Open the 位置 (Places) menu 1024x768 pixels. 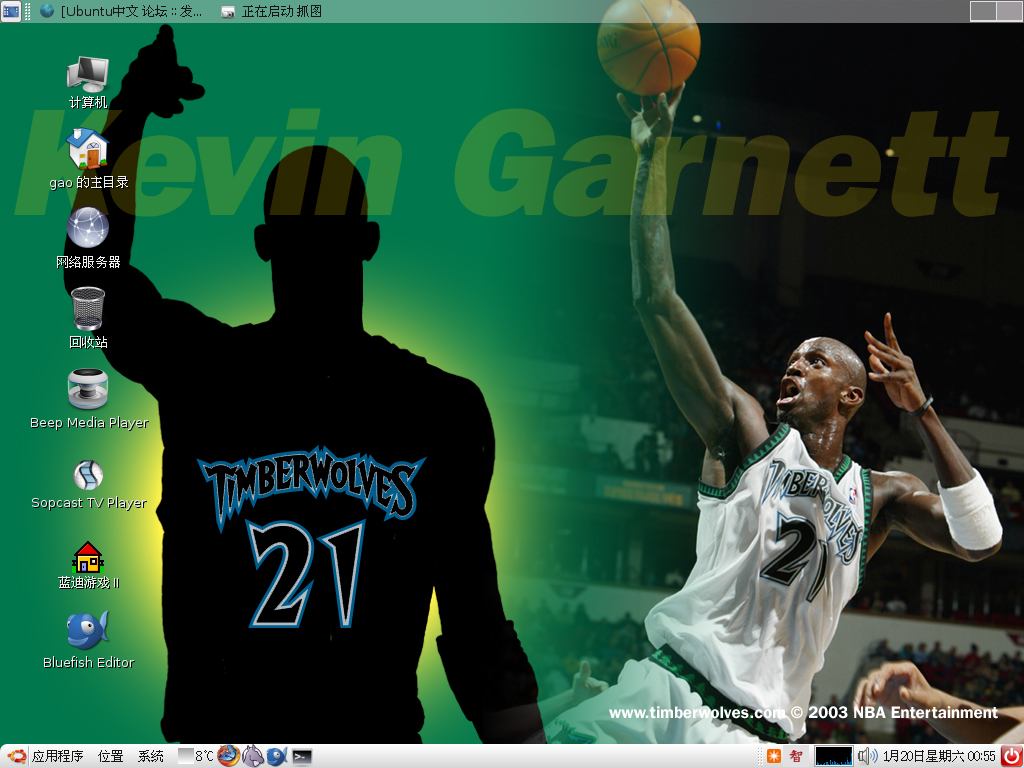click(110, 756)
